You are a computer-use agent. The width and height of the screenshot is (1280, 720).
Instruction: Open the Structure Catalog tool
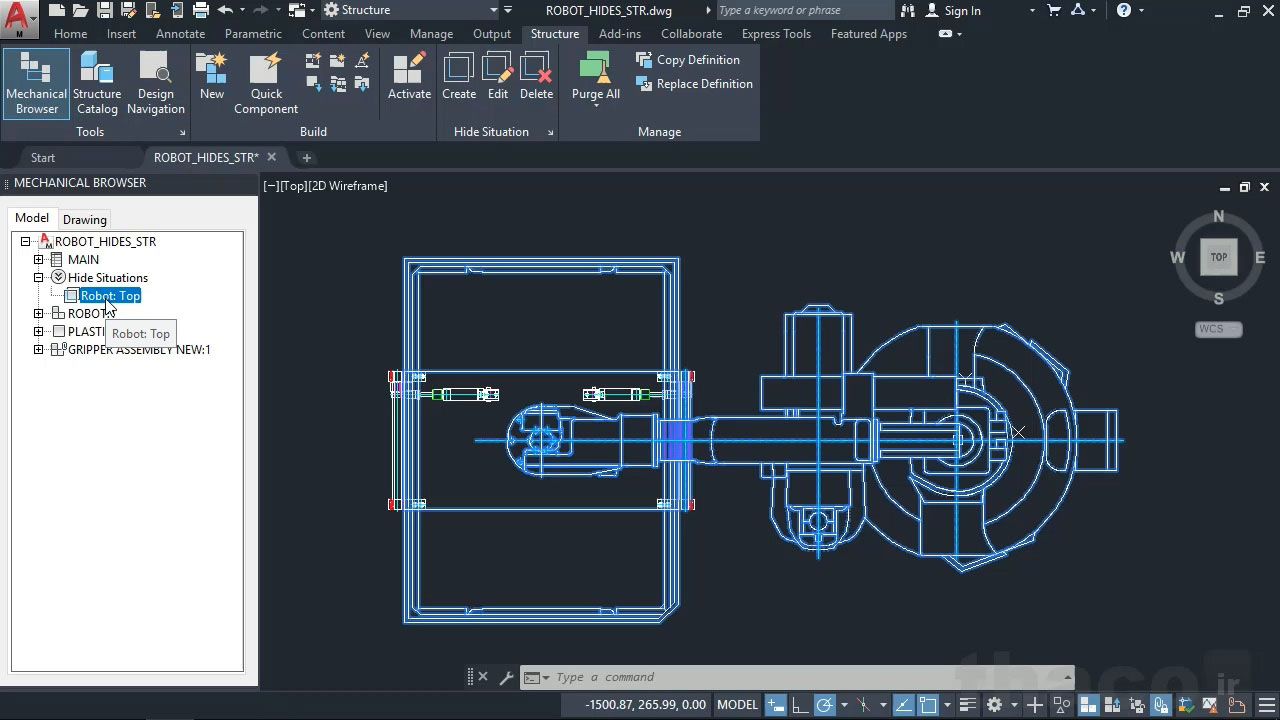click(97, 82)
